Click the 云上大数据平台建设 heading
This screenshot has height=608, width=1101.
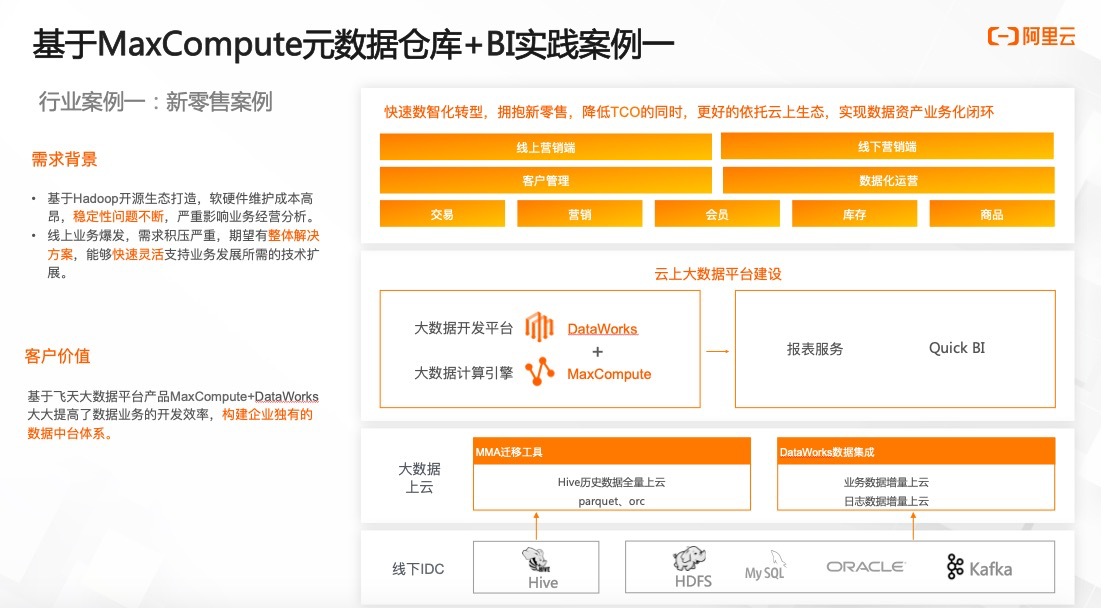tap(718, 274)
